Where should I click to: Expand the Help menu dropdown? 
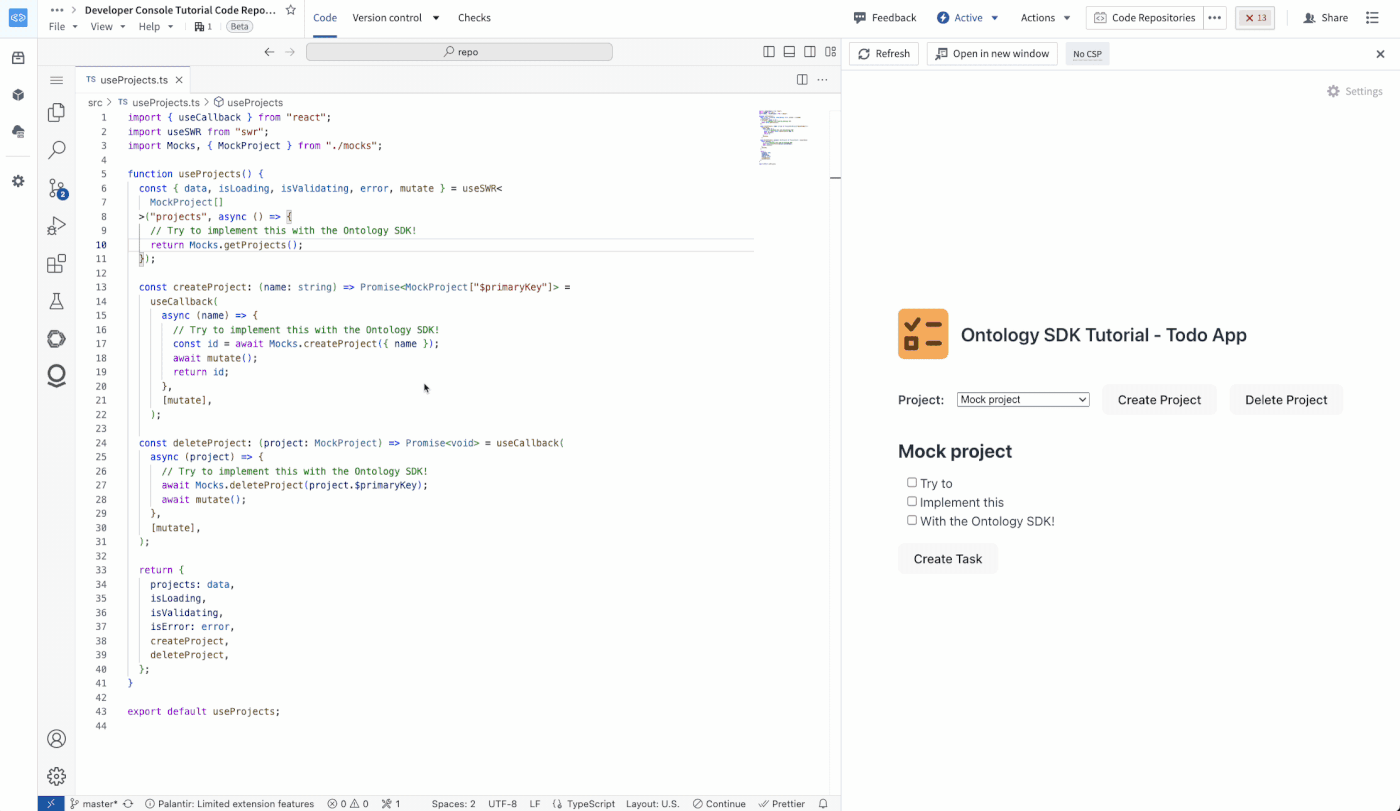pos(155,27)
